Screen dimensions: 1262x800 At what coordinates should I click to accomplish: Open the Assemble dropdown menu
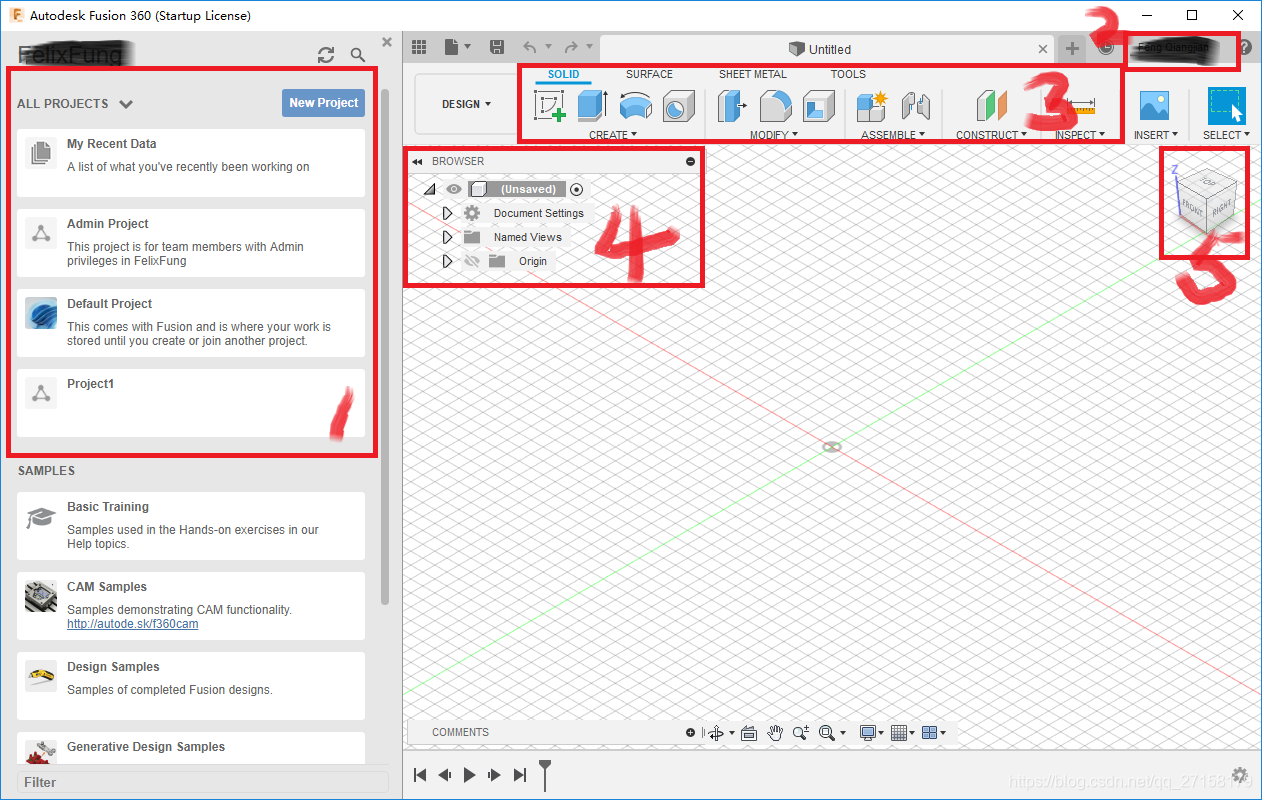coord(893,135)
